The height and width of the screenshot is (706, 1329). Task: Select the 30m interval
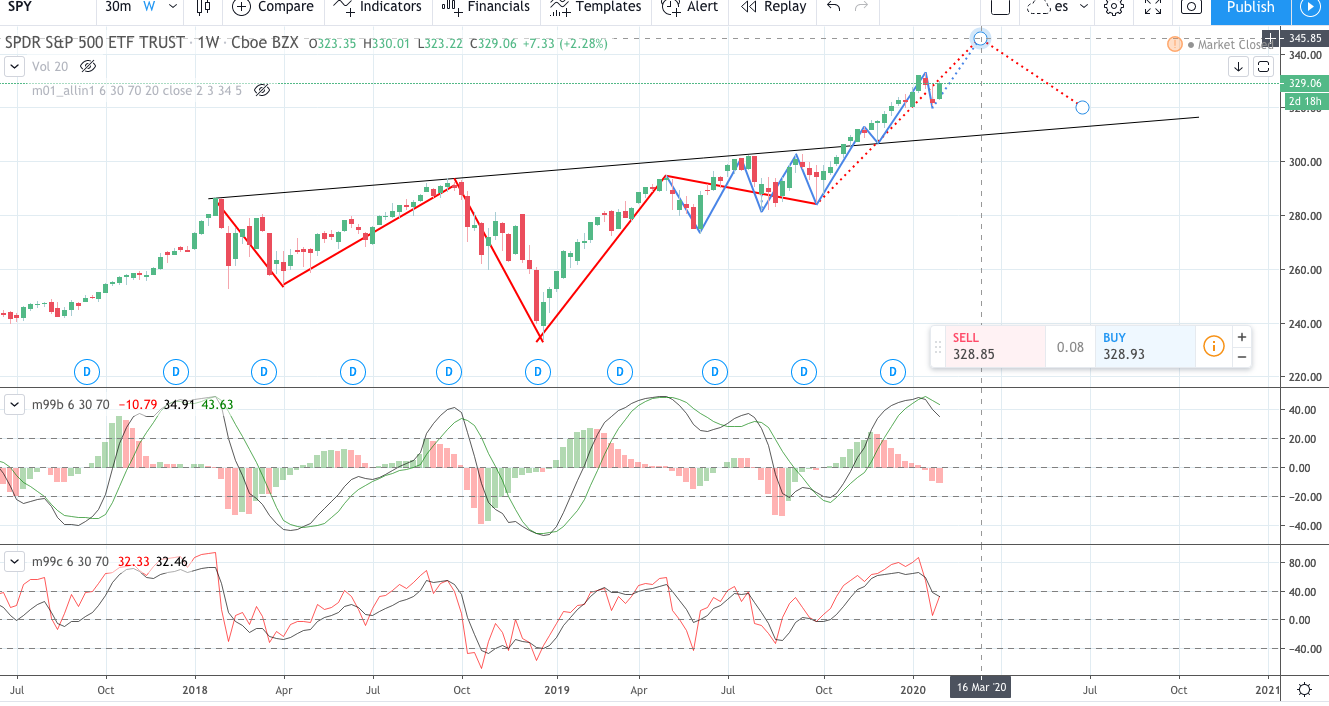click(118, 7)
